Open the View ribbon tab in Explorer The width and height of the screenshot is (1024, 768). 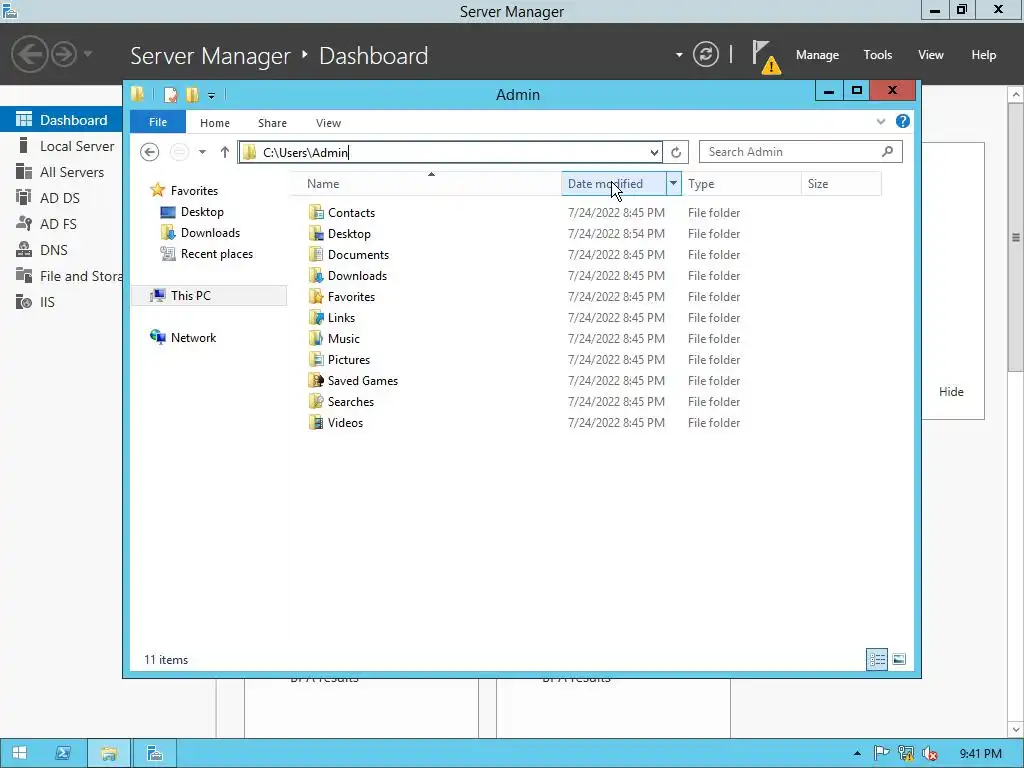328,123
